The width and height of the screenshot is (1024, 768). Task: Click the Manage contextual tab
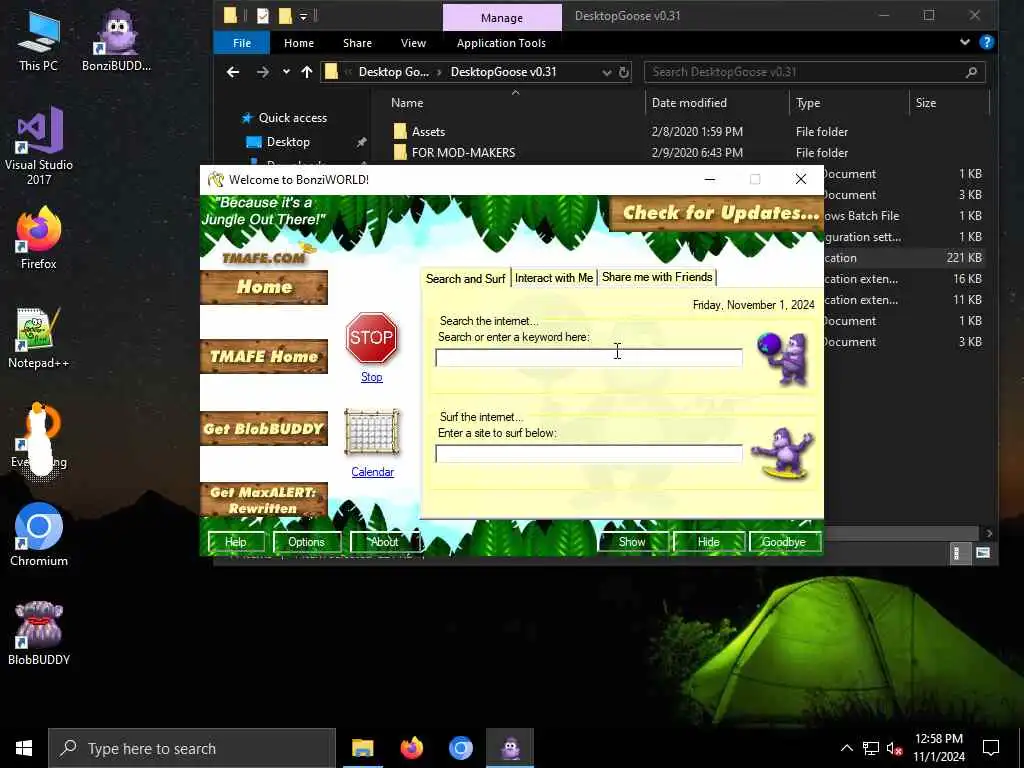tap(502, 18)
